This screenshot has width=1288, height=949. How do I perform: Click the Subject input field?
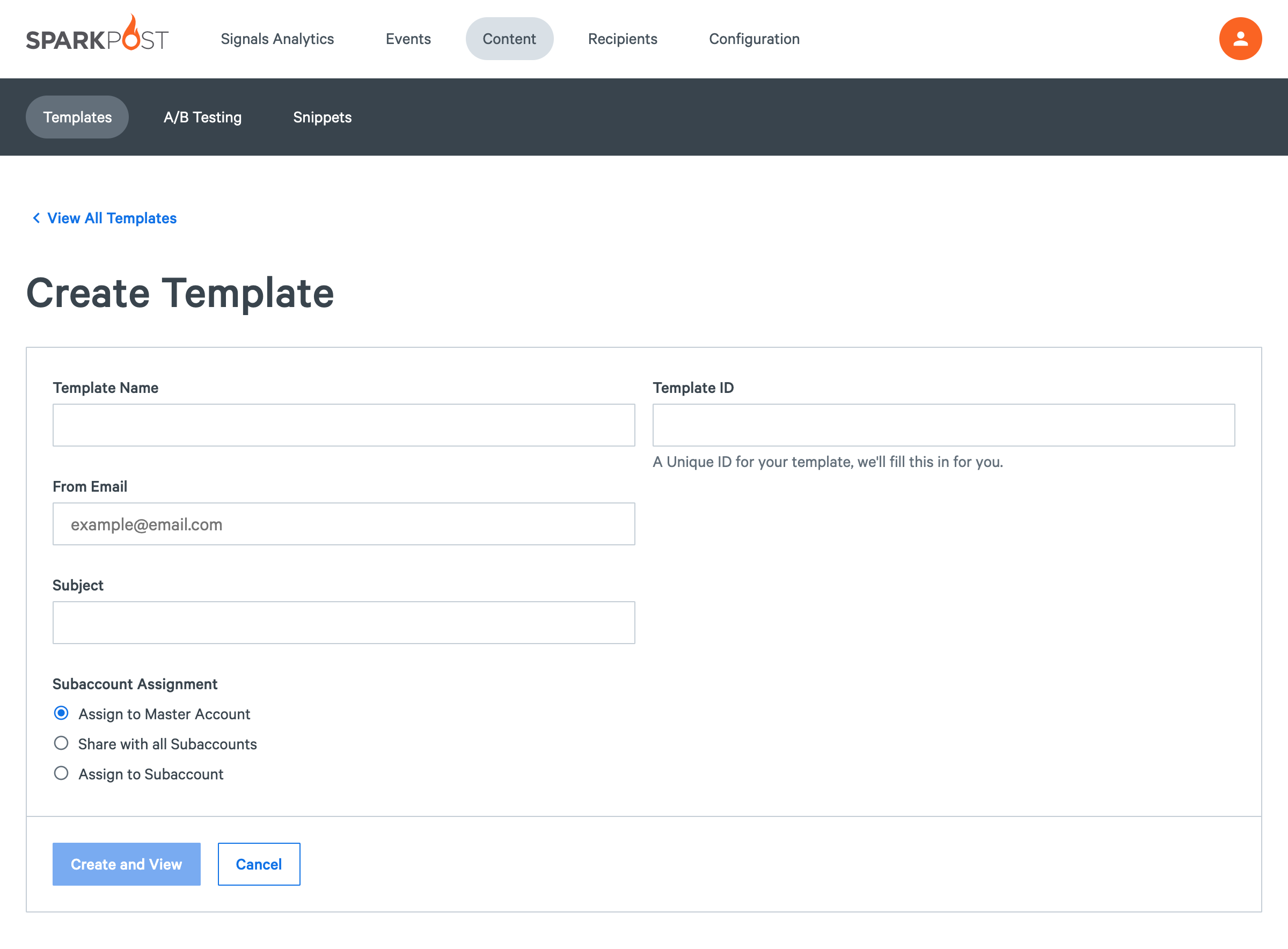click(x=344, y=622)
